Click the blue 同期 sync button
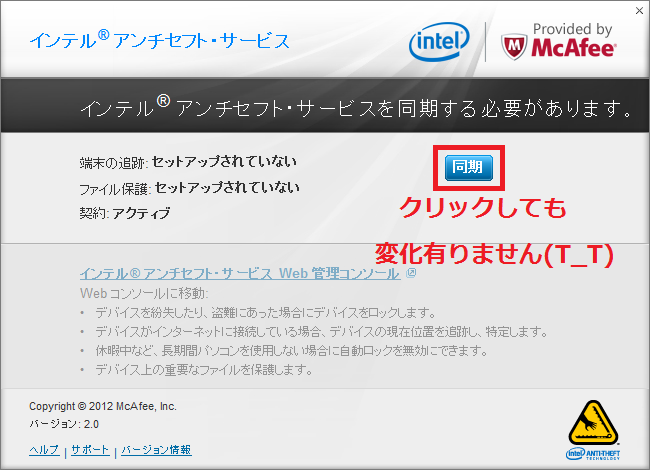The height and width of the screenshot is (470, 650). [468, 168]
